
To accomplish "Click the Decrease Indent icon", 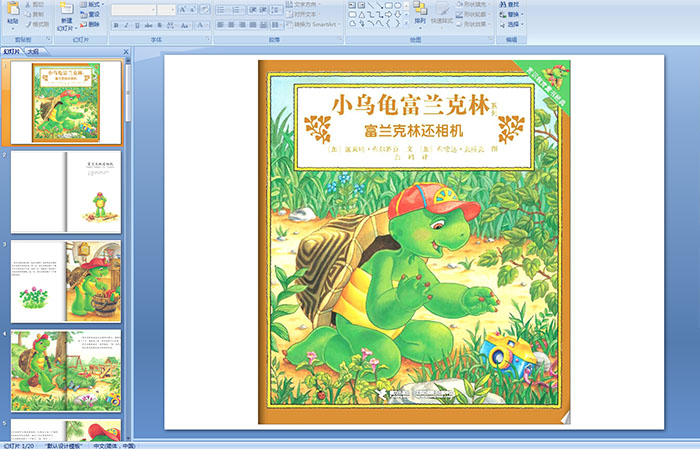I will 253,10.
